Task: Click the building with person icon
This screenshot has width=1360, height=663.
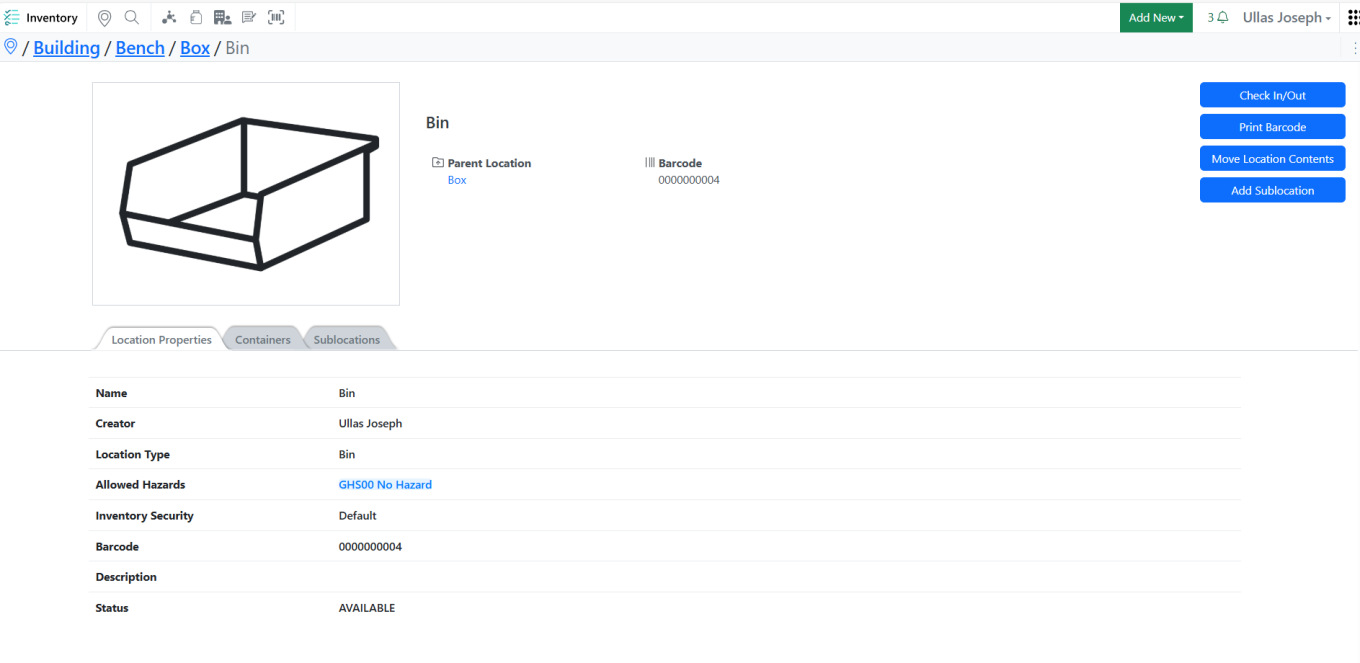Action: (222, 17)
